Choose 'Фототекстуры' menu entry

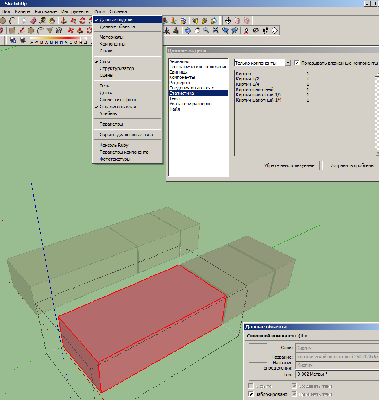pos(127,159)
